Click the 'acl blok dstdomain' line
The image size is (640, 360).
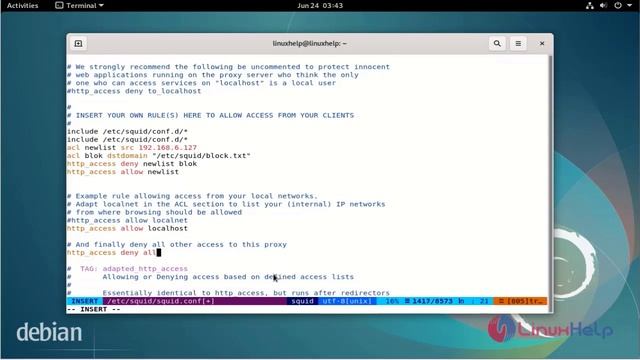pyautogui.click(x=159, y=156)
